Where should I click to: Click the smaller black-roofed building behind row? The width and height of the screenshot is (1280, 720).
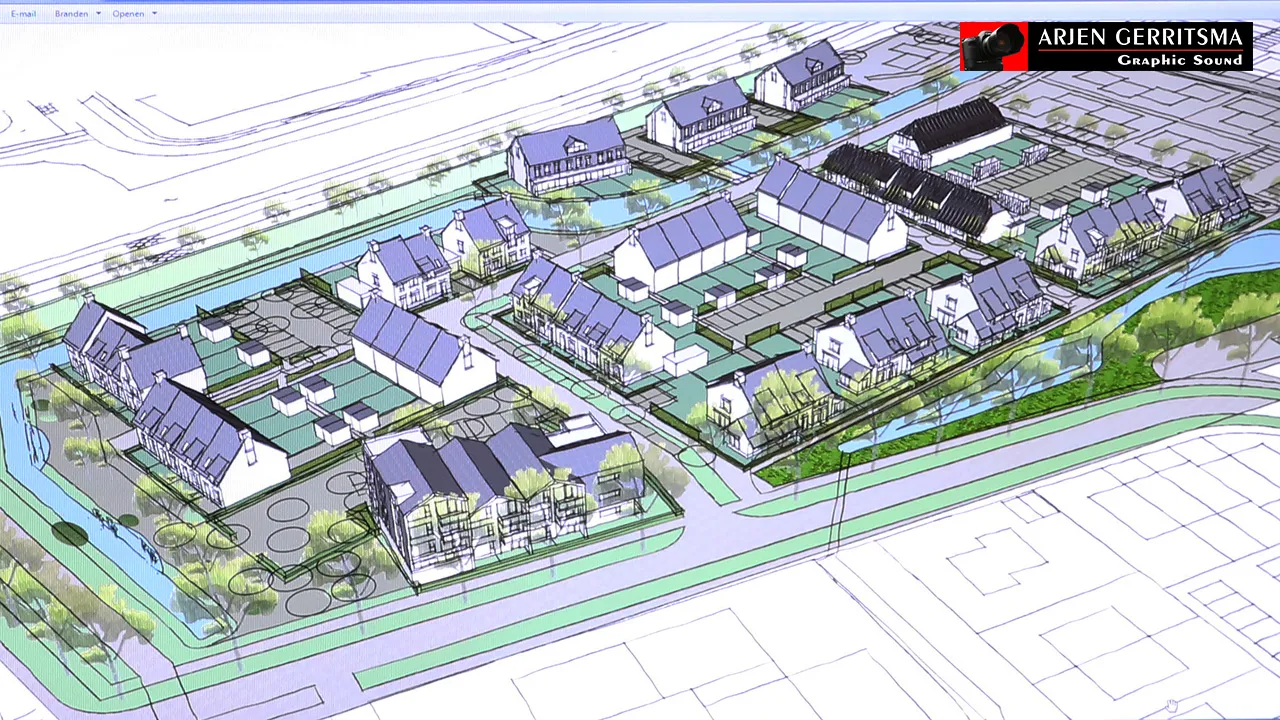tap(950, 130)
